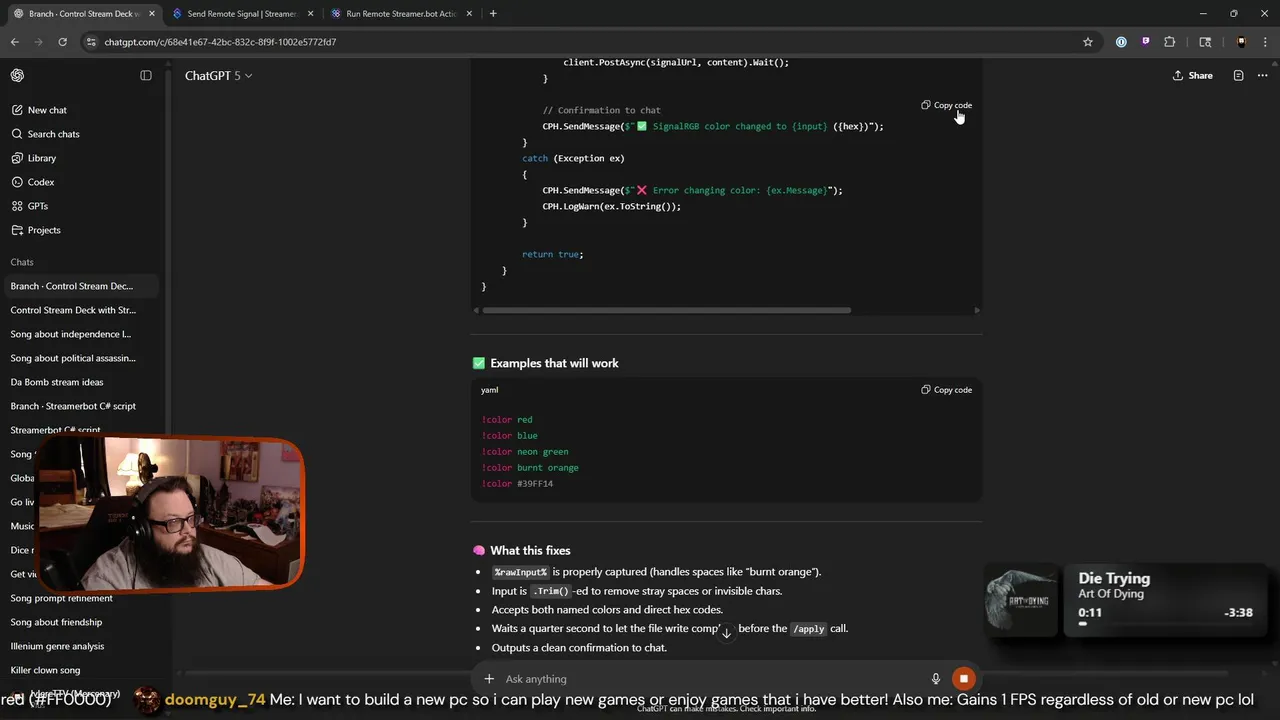Stop generating with the orange stop button
Screen dimensions: 1280x720
tap(963, 679)
